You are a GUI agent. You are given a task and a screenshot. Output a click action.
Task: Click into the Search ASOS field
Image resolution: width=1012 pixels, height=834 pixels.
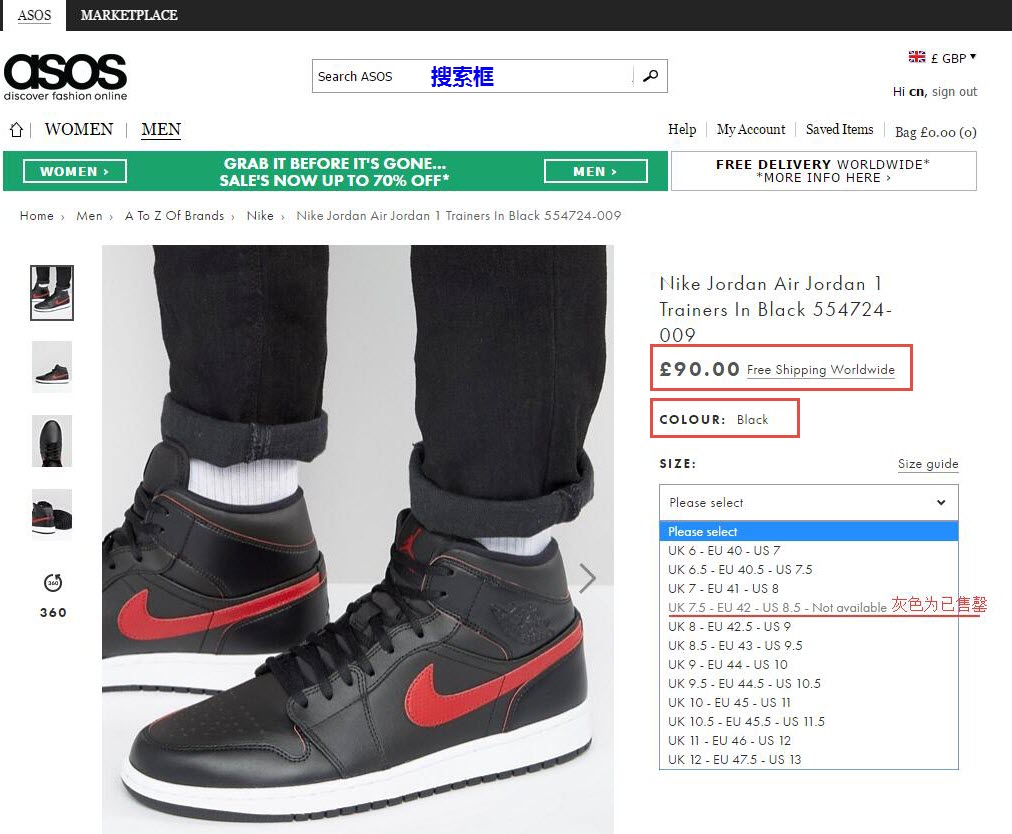click(472, 76)
